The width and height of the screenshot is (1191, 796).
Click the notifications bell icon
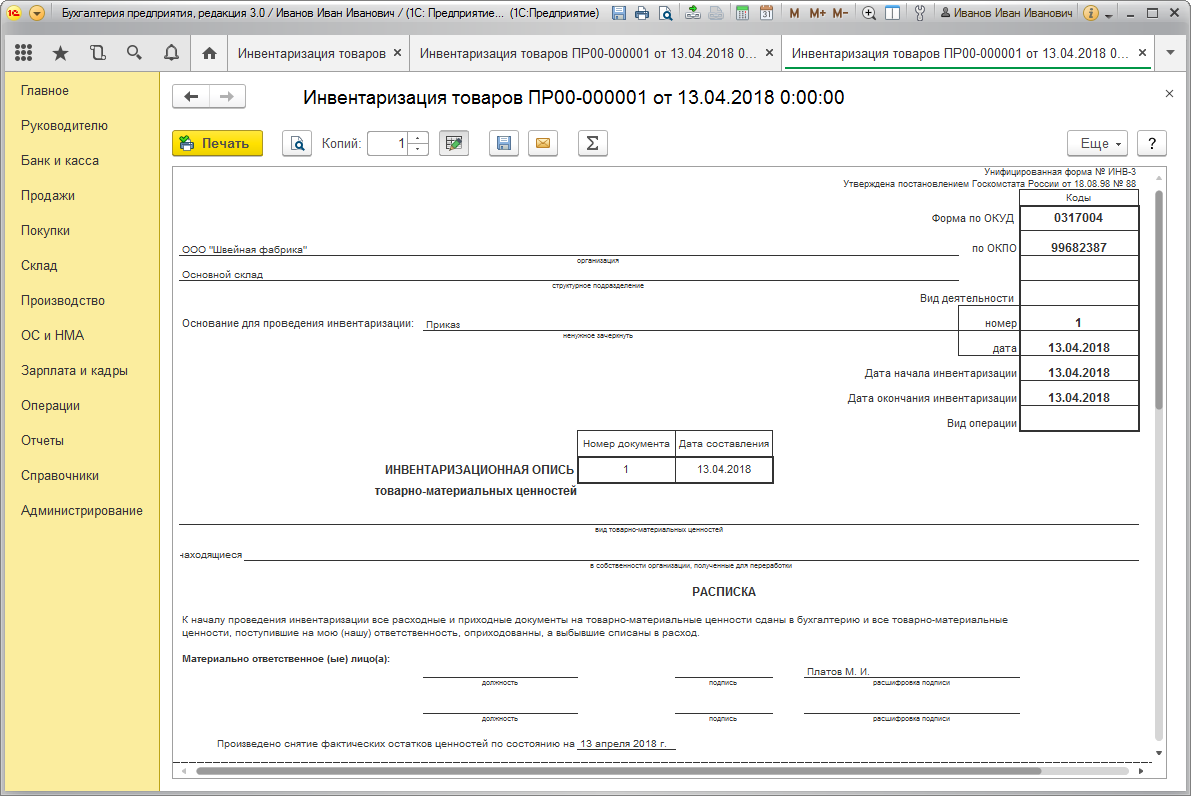171,53
